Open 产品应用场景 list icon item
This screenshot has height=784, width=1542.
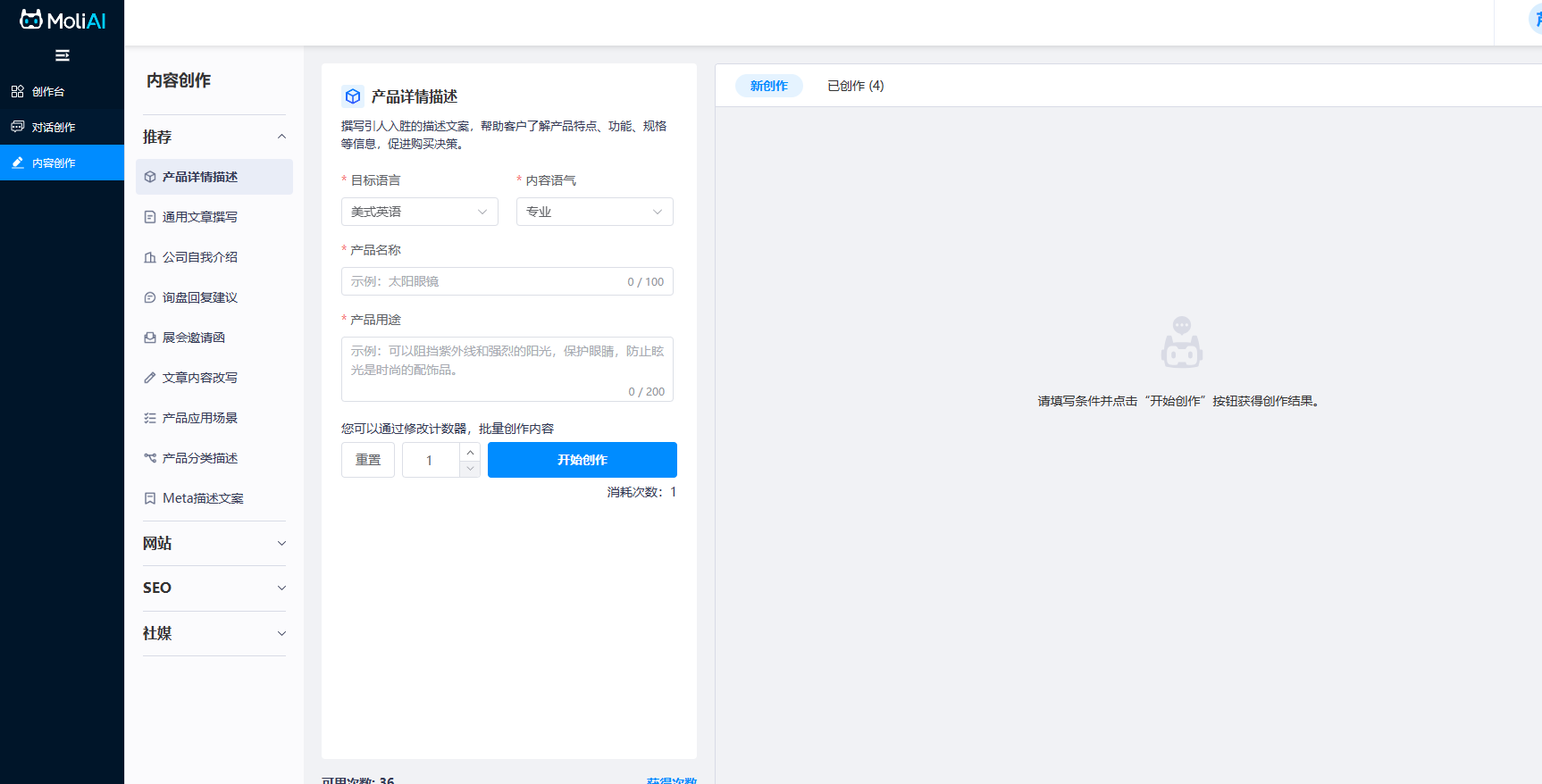point(150,418)
